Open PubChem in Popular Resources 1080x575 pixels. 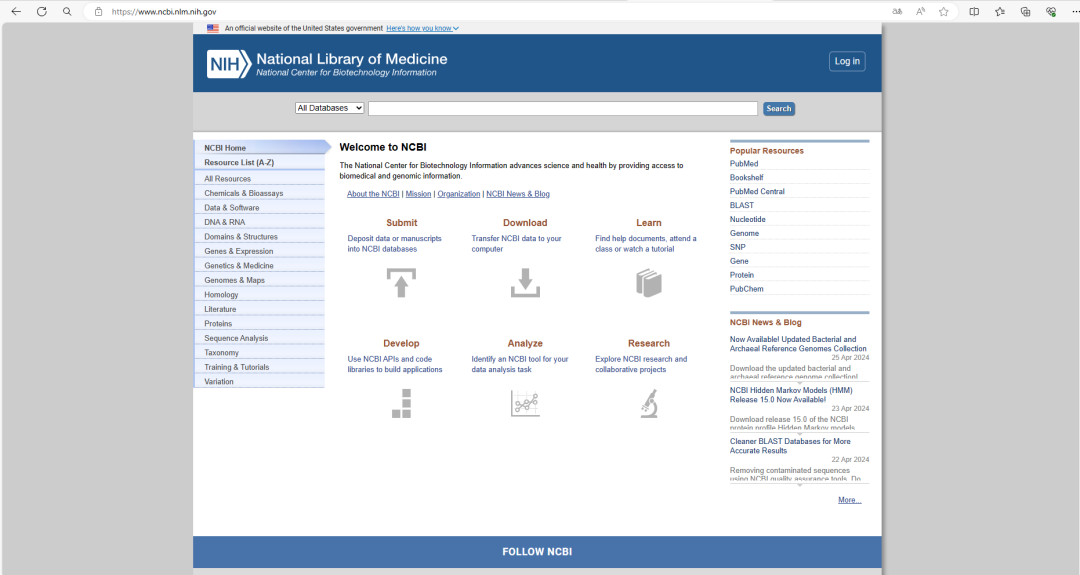tap(747, 289)
